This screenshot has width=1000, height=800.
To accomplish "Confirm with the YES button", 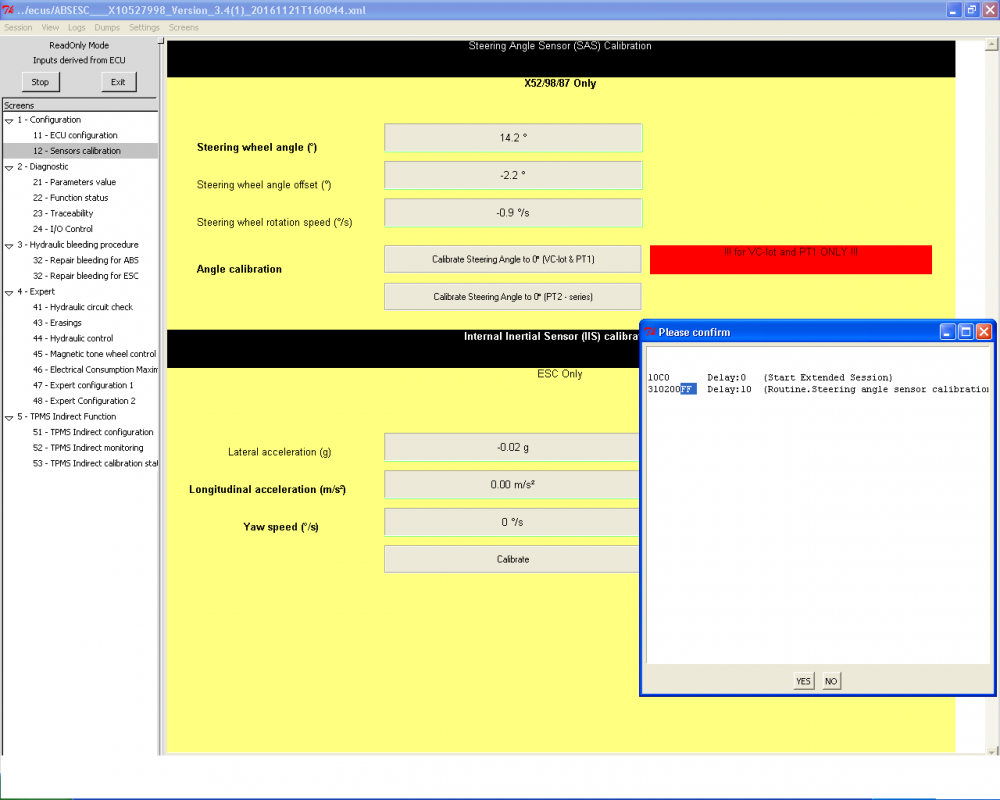I will point(804,681).
